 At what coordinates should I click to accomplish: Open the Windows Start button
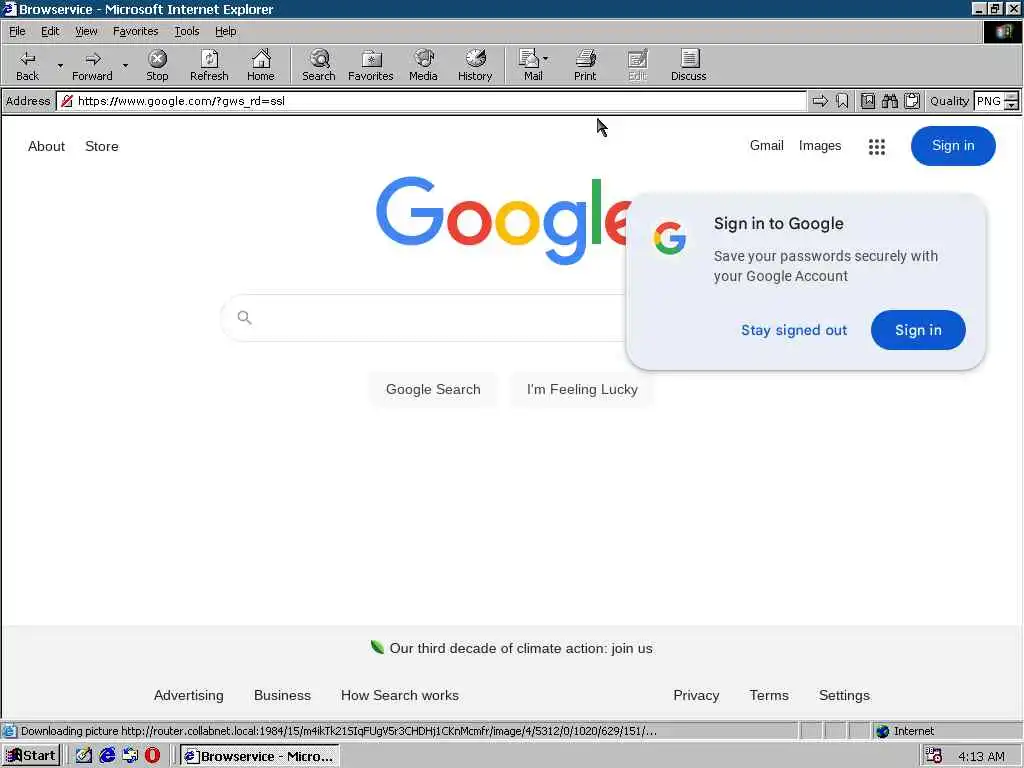(x=31, y=756)
